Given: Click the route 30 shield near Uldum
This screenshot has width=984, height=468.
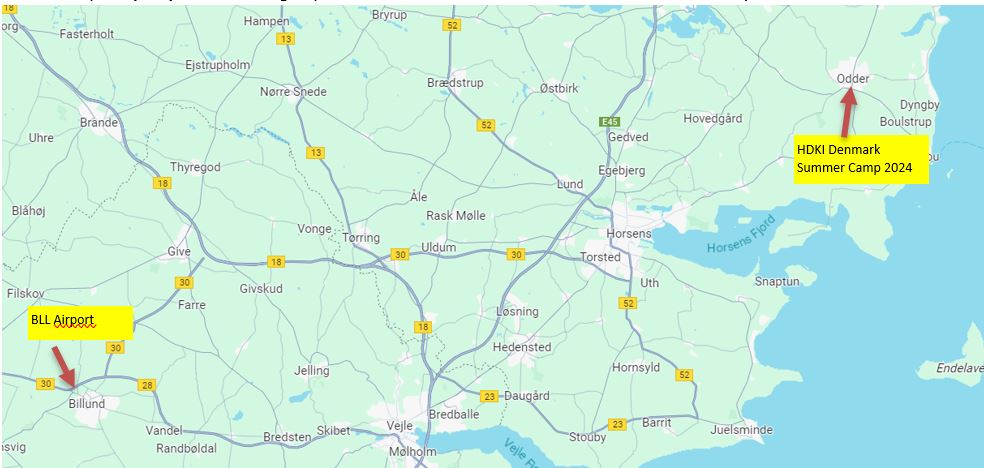Looking at the screenshot, I should pos(400,254).
